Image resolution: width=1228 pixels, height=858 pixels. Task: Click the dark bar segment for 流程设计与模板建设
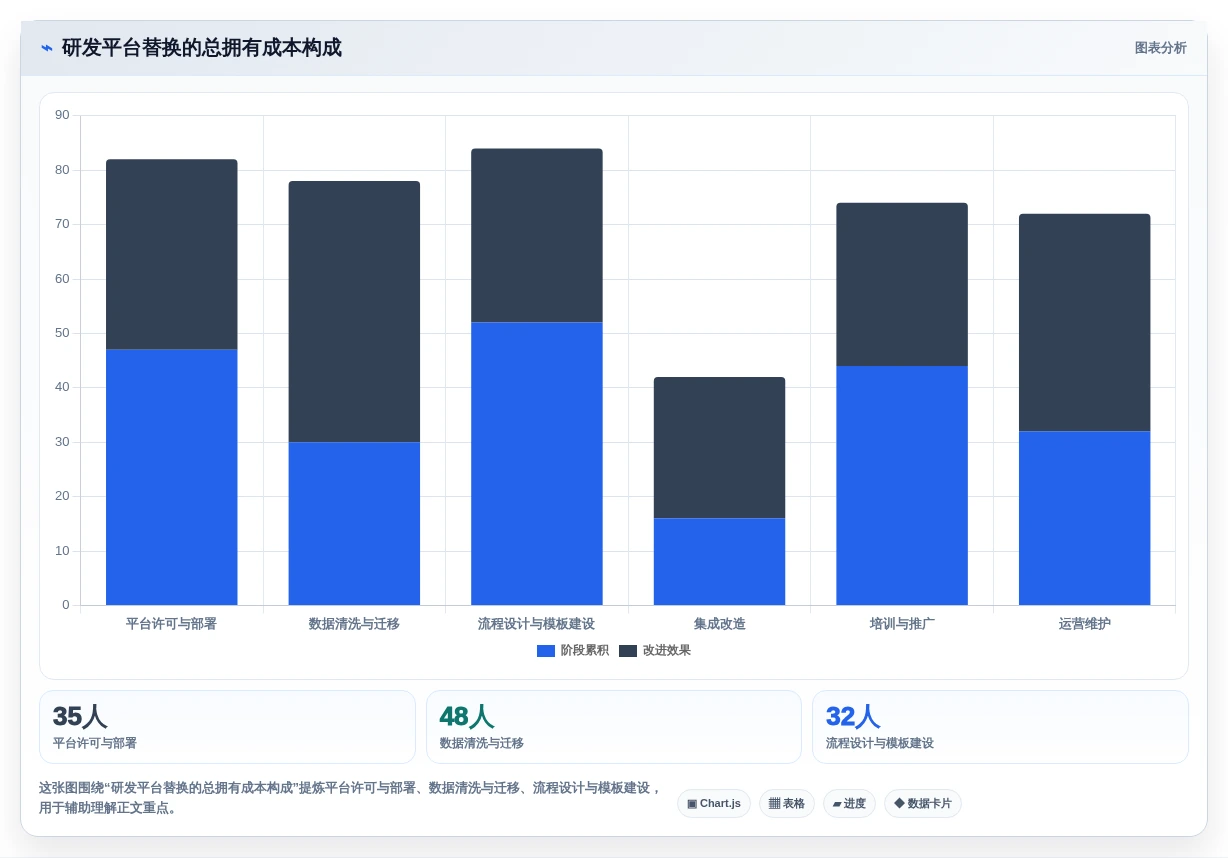537,235
